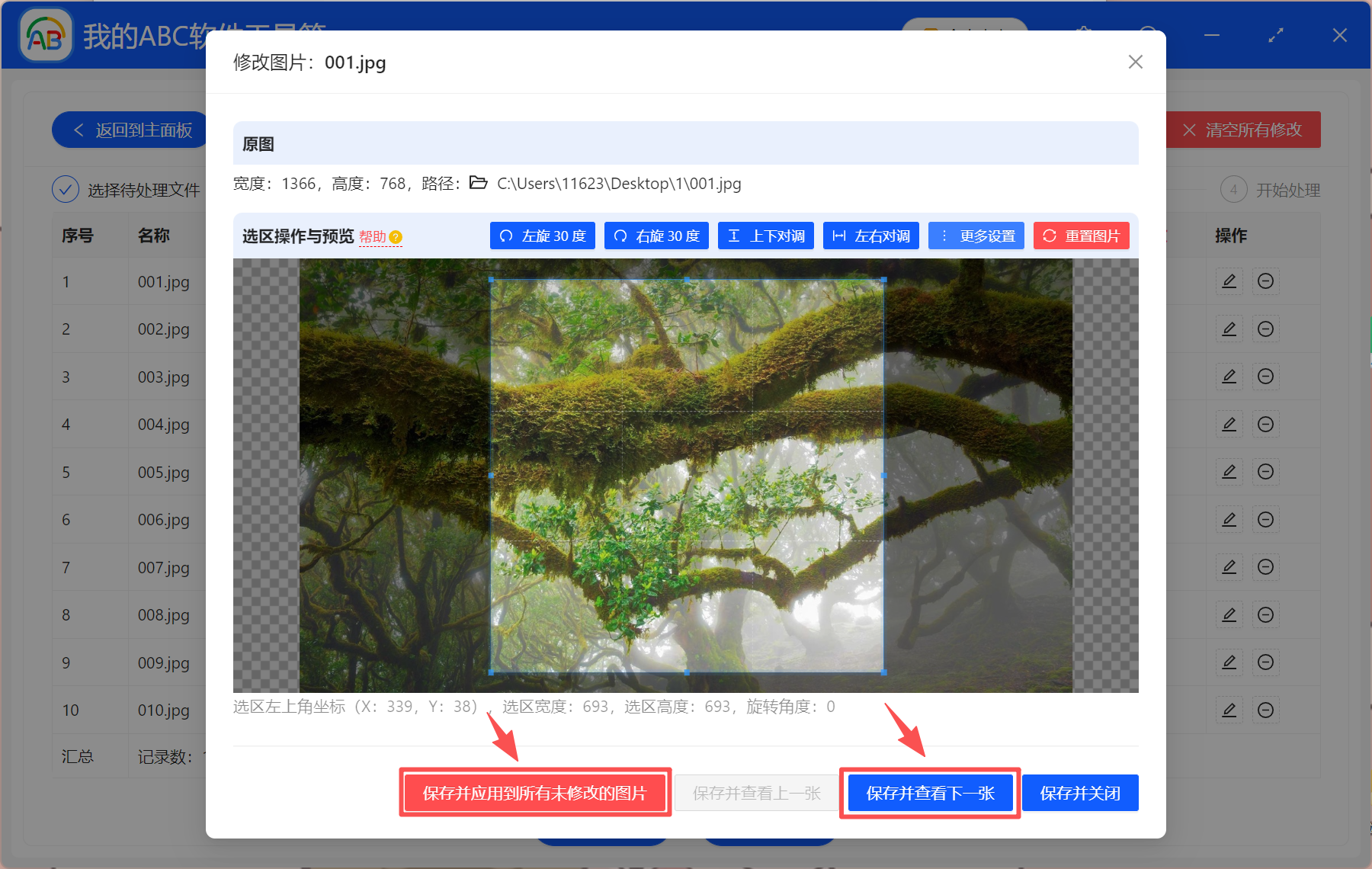Click the AB application logo
This screenshot has width=1372, height=869.
point(46,34)
